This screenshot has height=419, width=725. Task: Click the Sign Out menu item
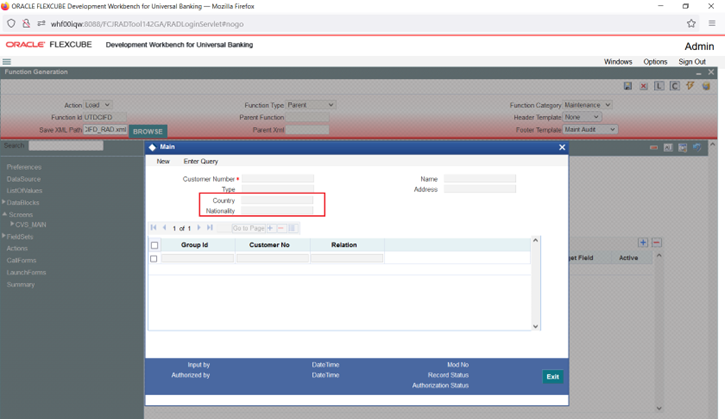point(692,62)
